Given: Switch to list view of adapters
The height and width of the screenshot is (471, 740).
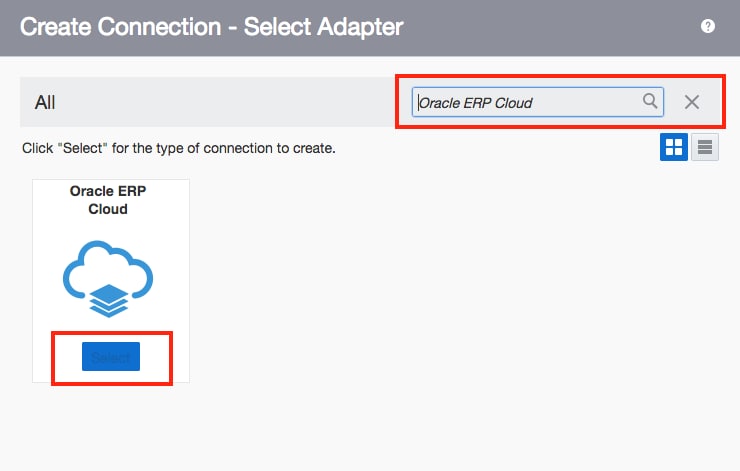Looking at the screenshot, I should click(705, 148).
